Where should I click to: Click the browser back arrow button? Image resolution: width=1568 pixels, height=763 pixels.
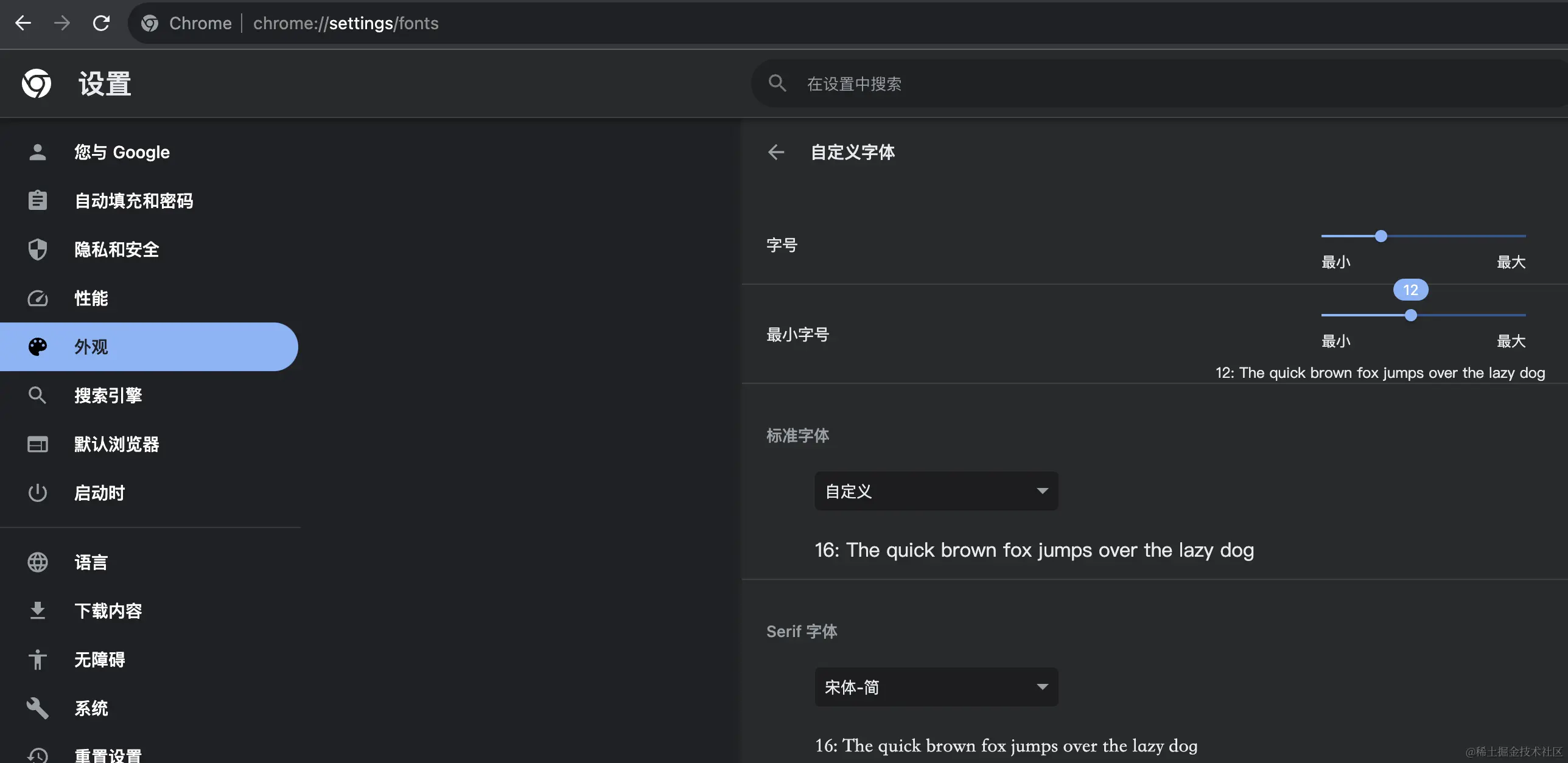[x=23, y=23]
